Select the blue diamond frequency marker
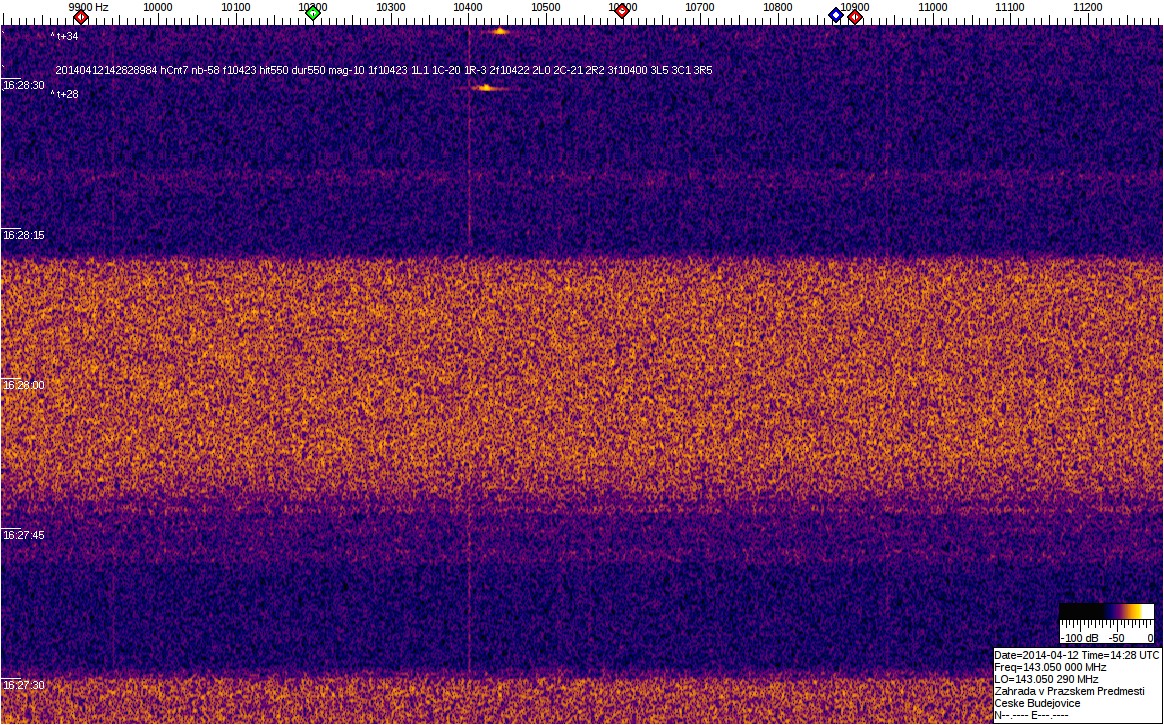1164x725 pixels. 836,15
